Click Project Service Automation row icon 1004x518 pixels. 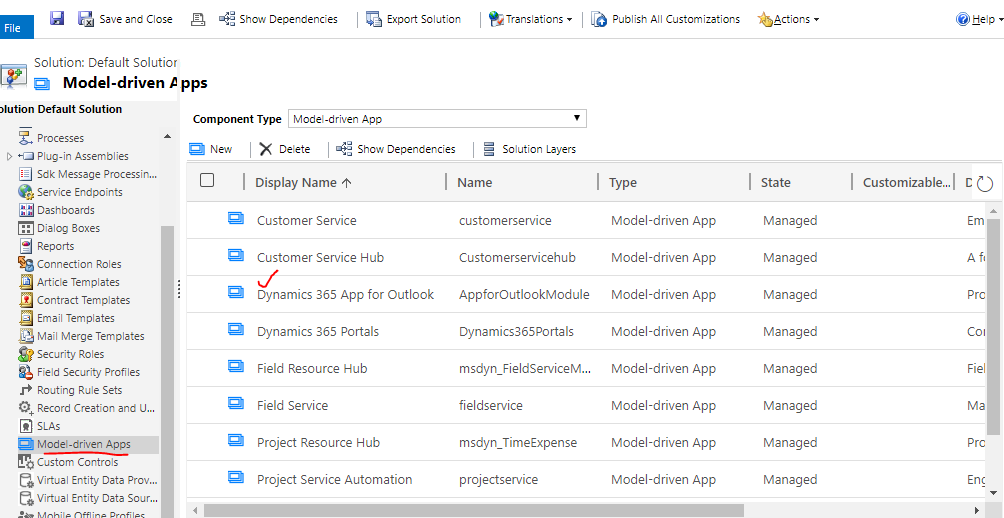(236, 478)
